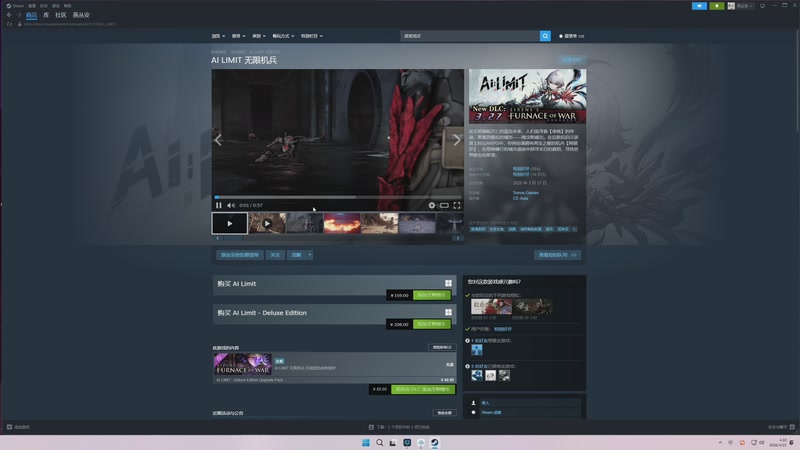The width and height of the screenshot is (800, 450).
Task: Add AI Limit Deluxe Edition ¥208.00 to cart
Action: coord(432,324)
